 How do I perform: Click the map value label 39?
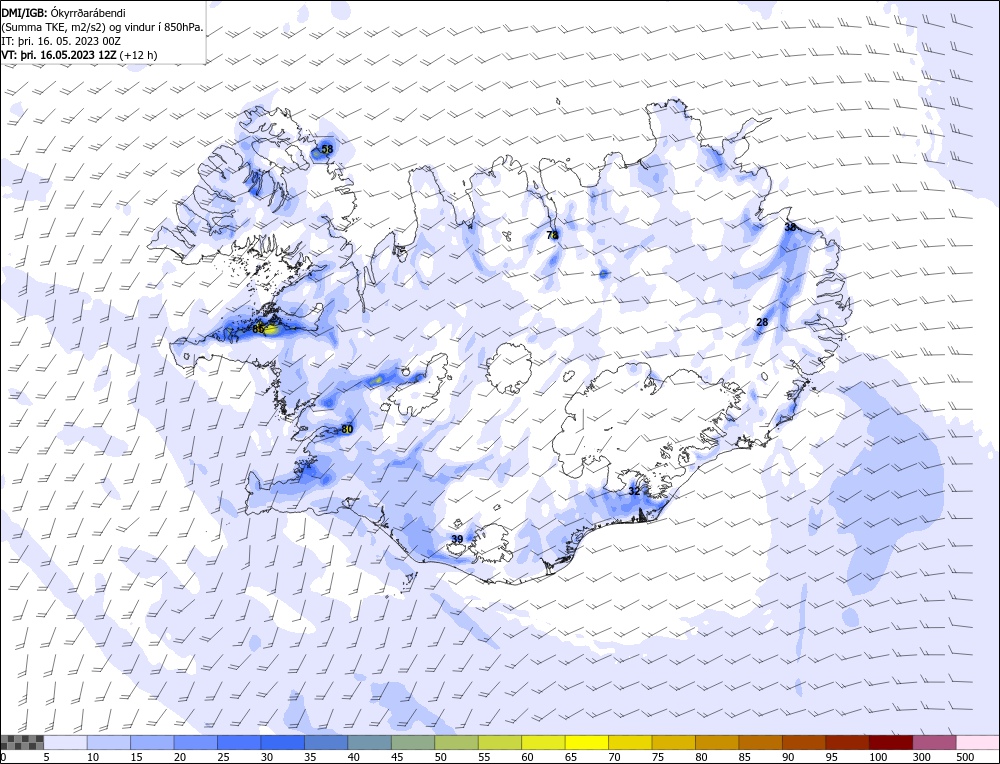click(457, 539)
